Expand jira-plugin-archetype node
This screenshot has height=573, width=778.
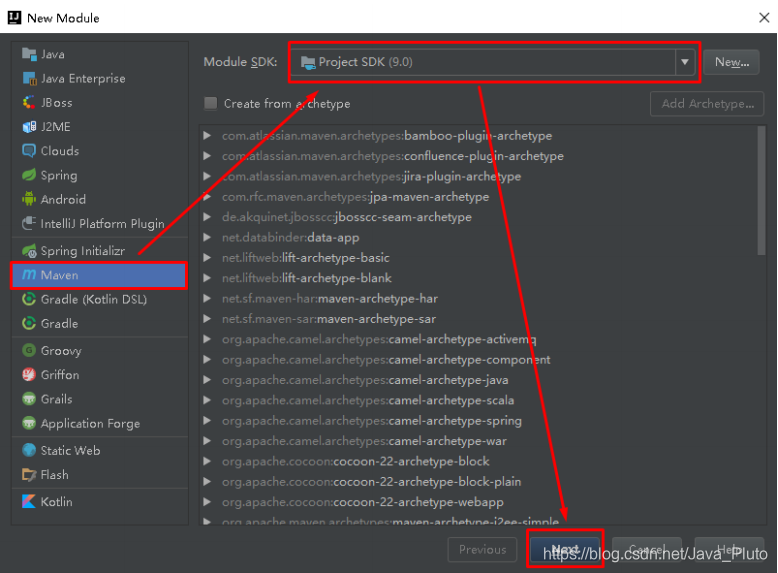[x=207, y=176]
